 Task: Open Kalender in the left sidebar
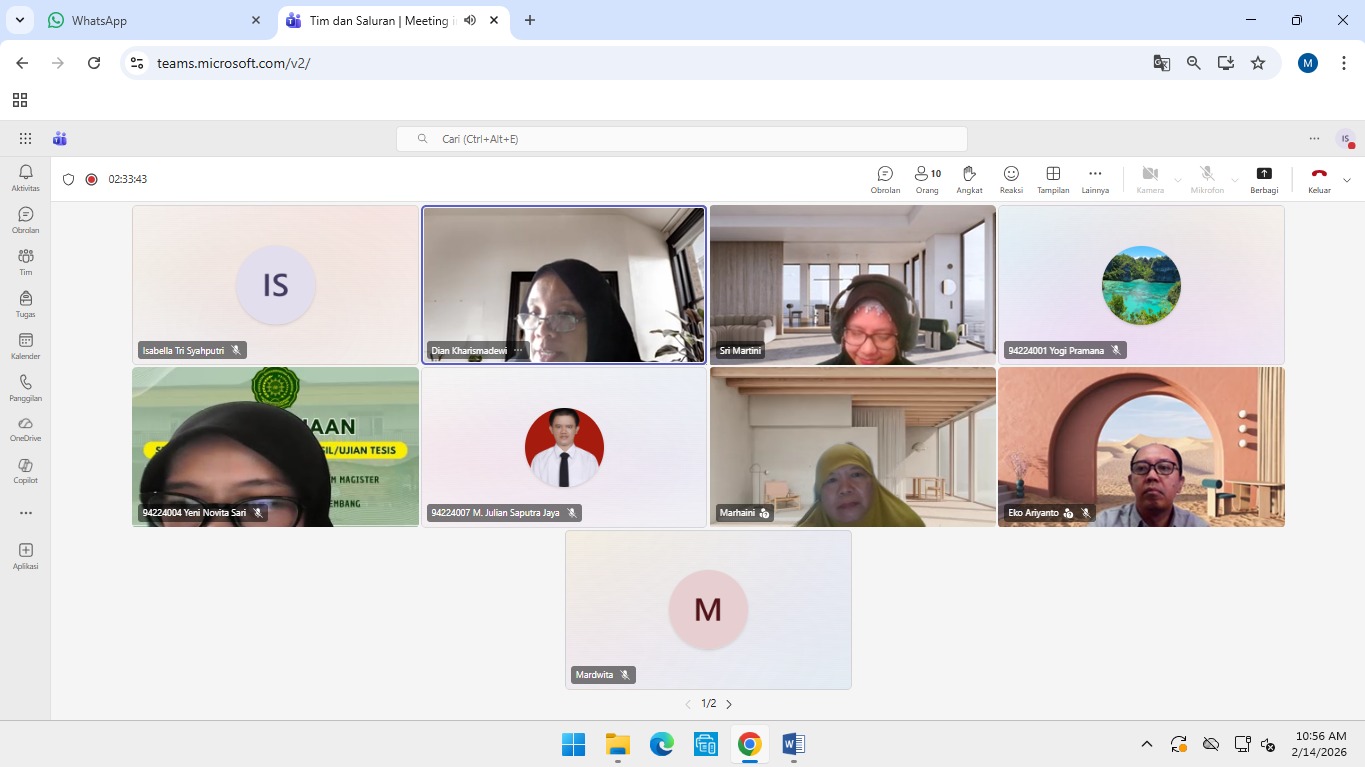coord(26,346)
